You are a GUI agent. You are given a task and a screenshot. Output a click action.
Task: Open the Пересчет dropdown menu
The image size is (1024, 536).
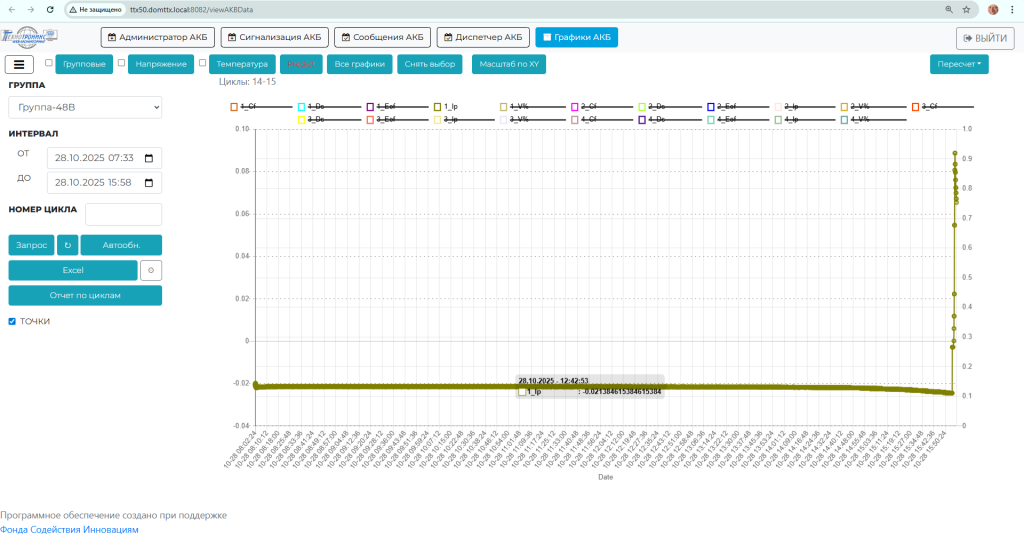958,64
